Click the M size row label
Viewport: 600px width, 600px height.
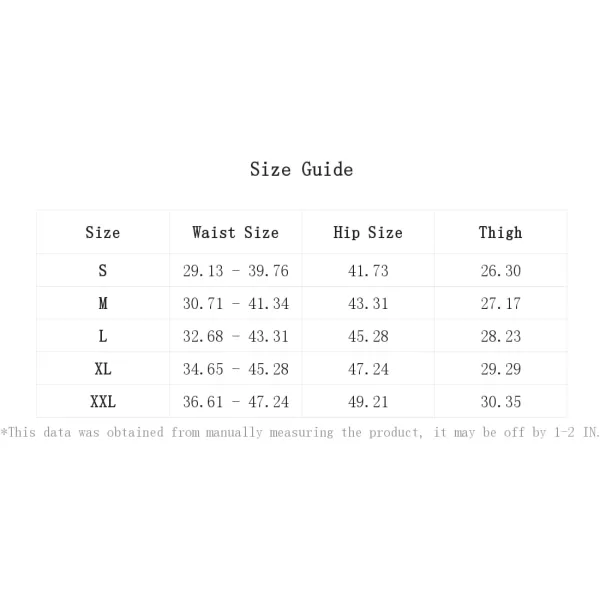point(103,303)
